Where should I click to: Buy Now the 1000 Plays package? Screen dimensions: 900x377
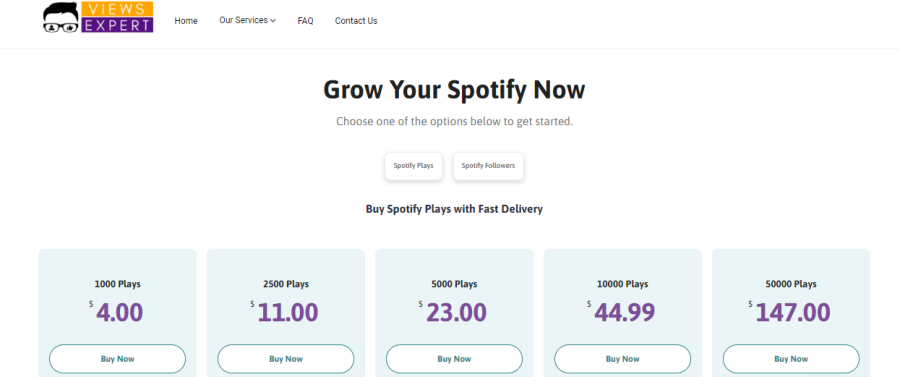coord(118,359)
